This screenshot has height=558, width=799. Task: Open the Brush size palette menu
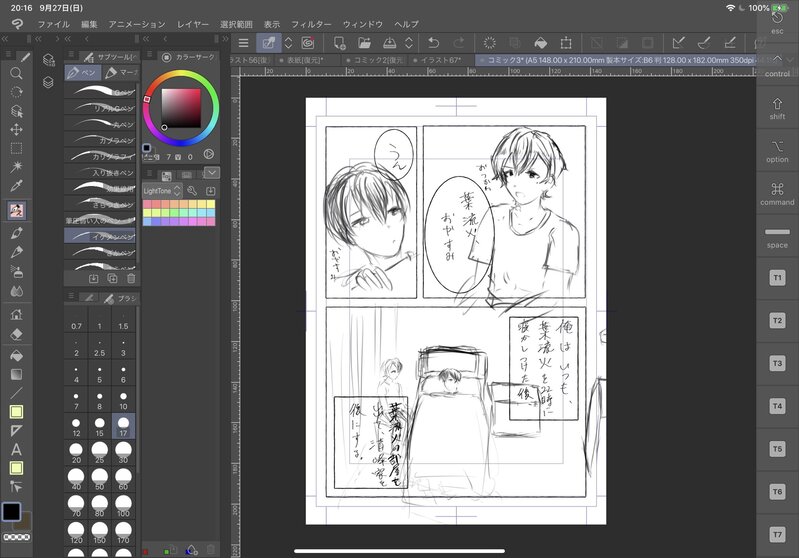tap(71, 296)
